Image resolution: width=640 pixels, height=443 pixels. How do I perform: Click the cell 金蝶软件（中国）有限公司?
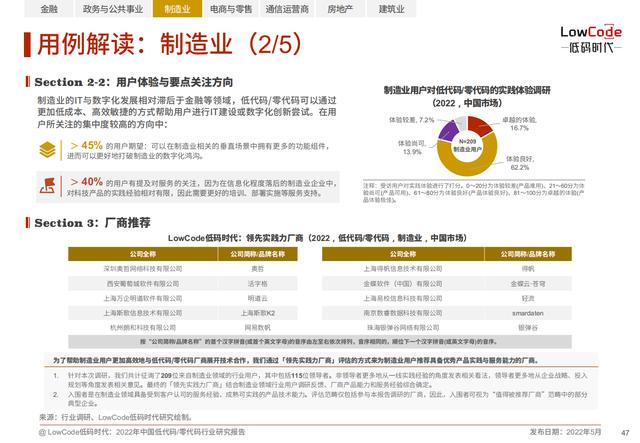pos(403,283)
